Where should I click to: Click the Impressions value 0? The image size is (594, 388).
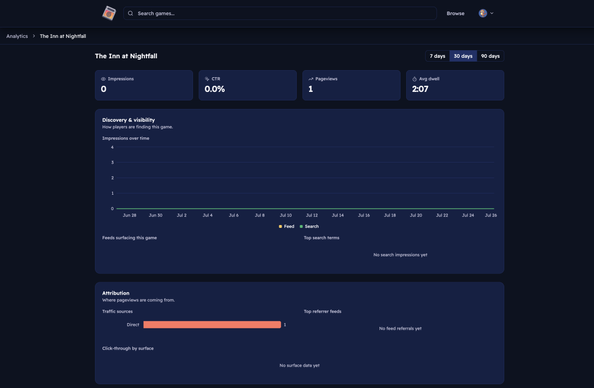point(103,89)
